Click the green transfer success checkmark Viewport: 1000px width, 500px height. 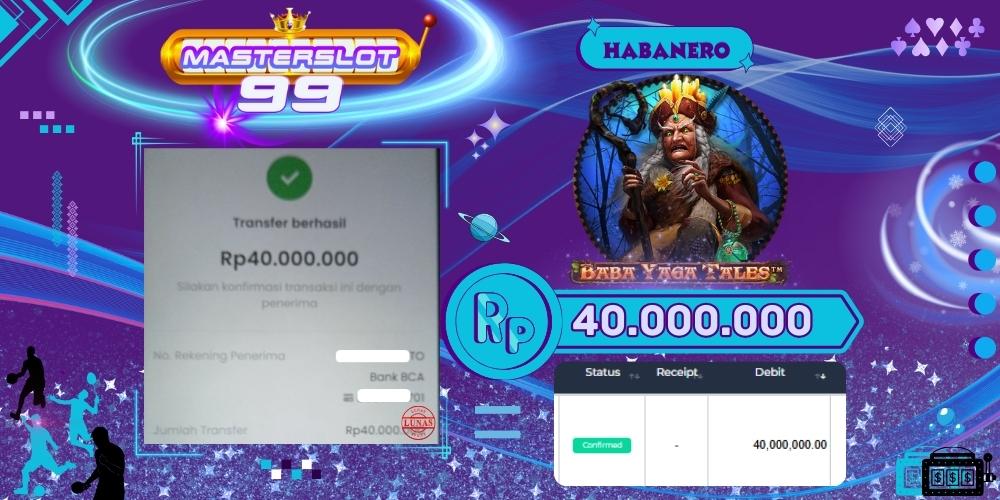pos(290,178)
